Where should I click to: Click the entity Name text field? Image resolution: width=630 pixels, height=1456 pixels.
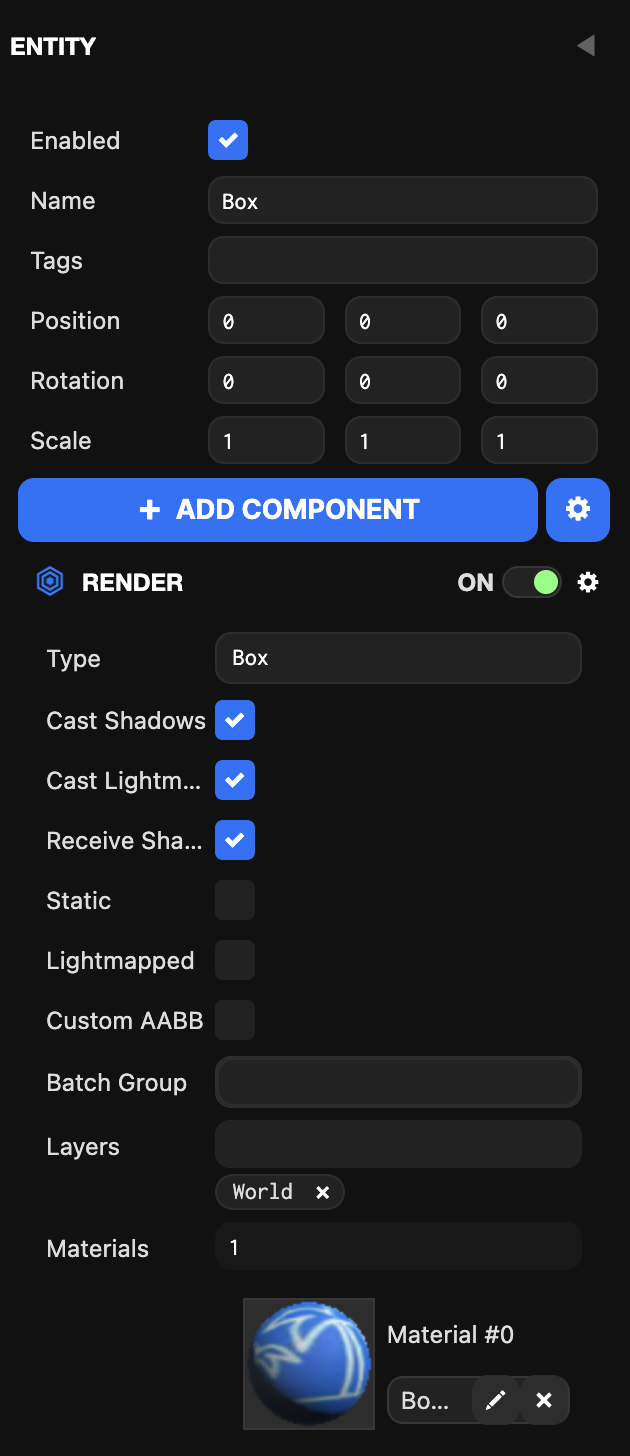(402, 201)
